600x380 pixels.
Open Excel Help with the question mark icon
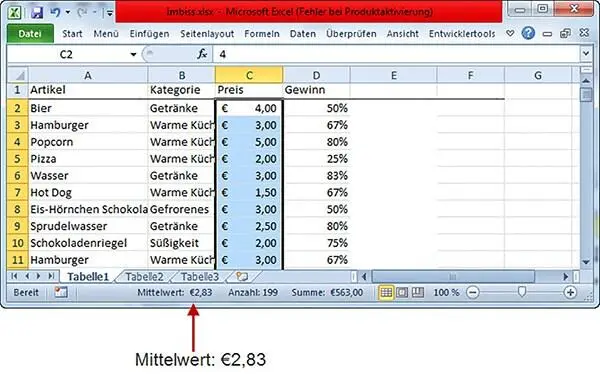pos(528,33)
